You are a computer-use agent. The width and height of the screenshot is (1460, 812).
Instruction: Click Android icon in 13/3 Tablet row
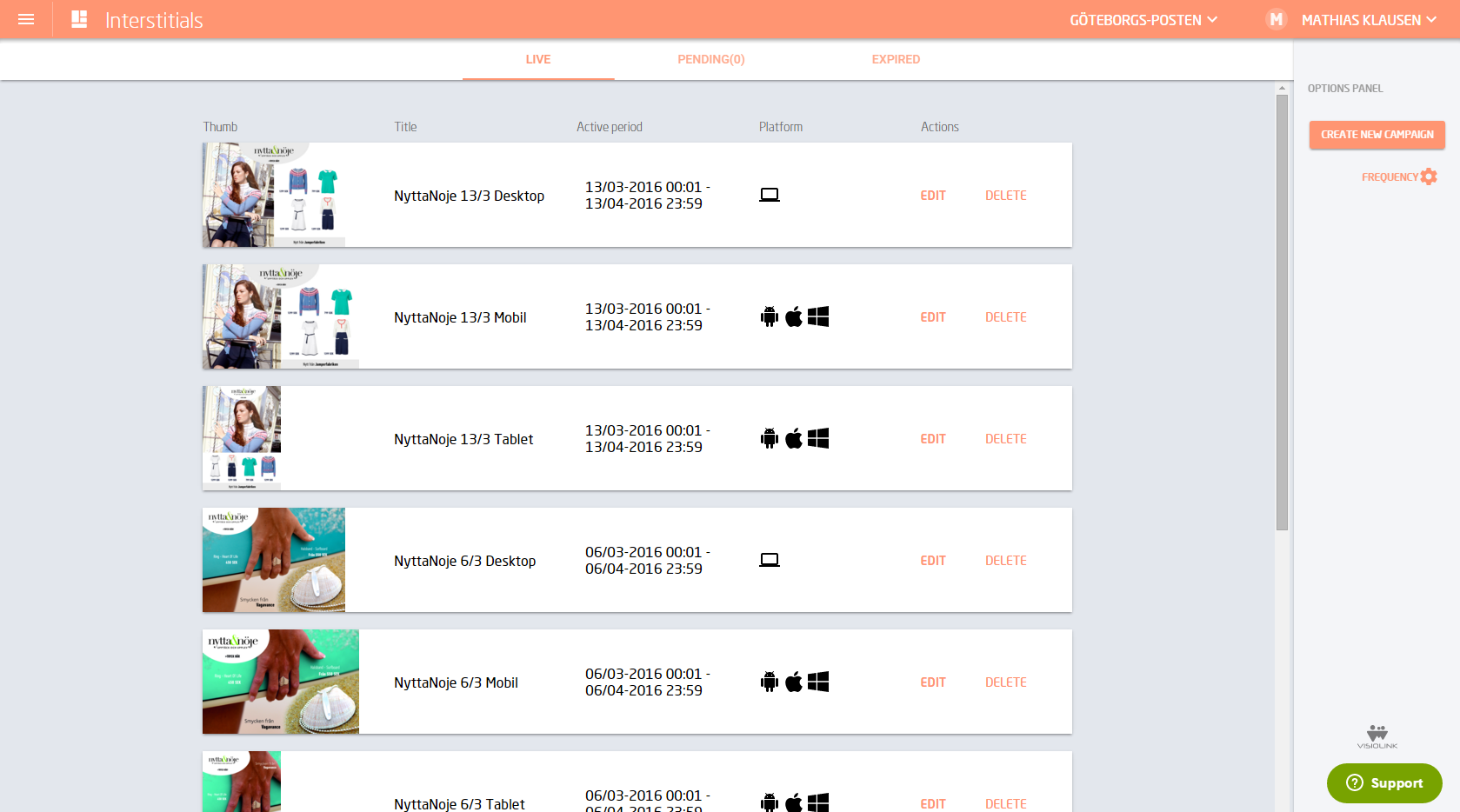tap(770, 438)
